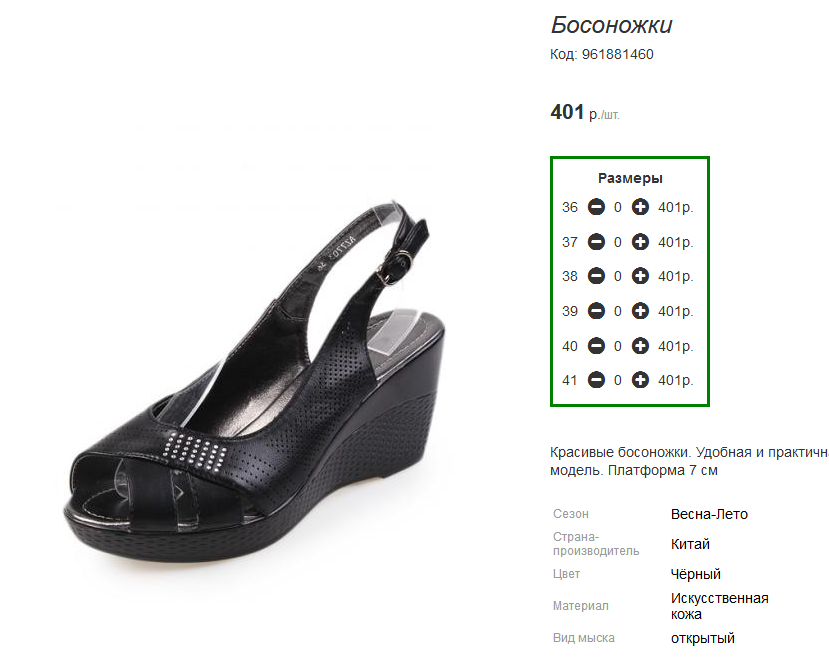Click minus button for size 38
Image resolution: width=829 pixels, height=666 pixels.
click(x=596, y=276)
